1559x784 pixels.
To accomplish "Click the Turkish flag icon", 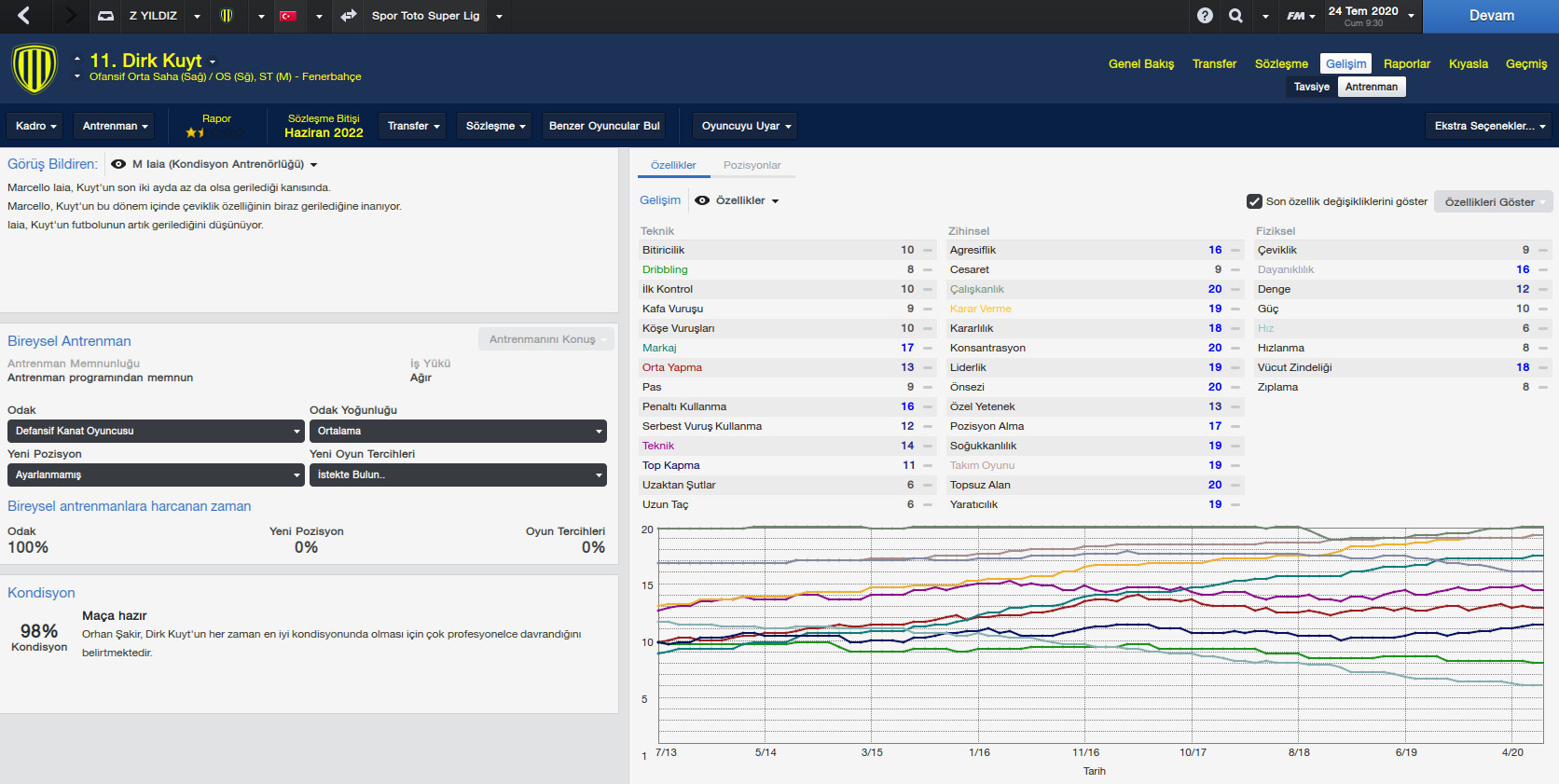I will [x=288, y=16].
